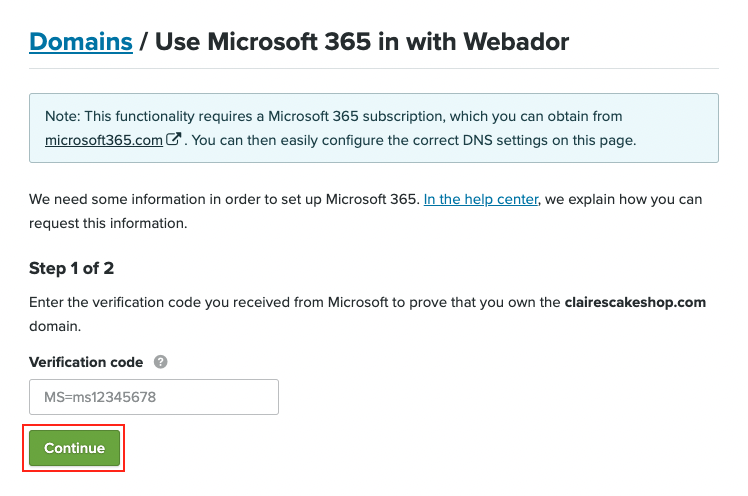The width and height of the screenshot is (748, 496).
Task: Open the "In the help center" link
Action: (481, 199)
